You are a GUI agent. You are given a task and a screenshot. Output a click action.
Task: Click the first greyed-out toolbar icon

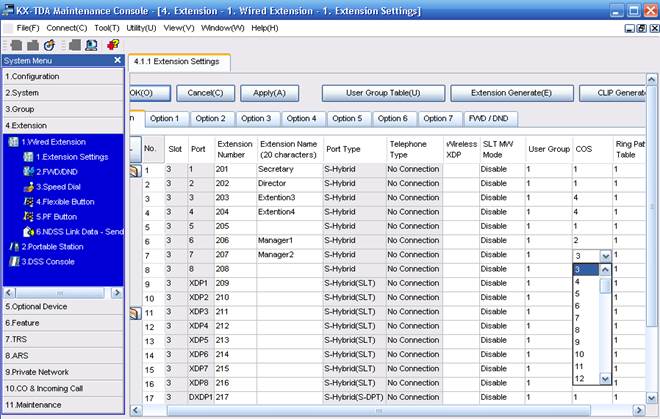[16, 45]
